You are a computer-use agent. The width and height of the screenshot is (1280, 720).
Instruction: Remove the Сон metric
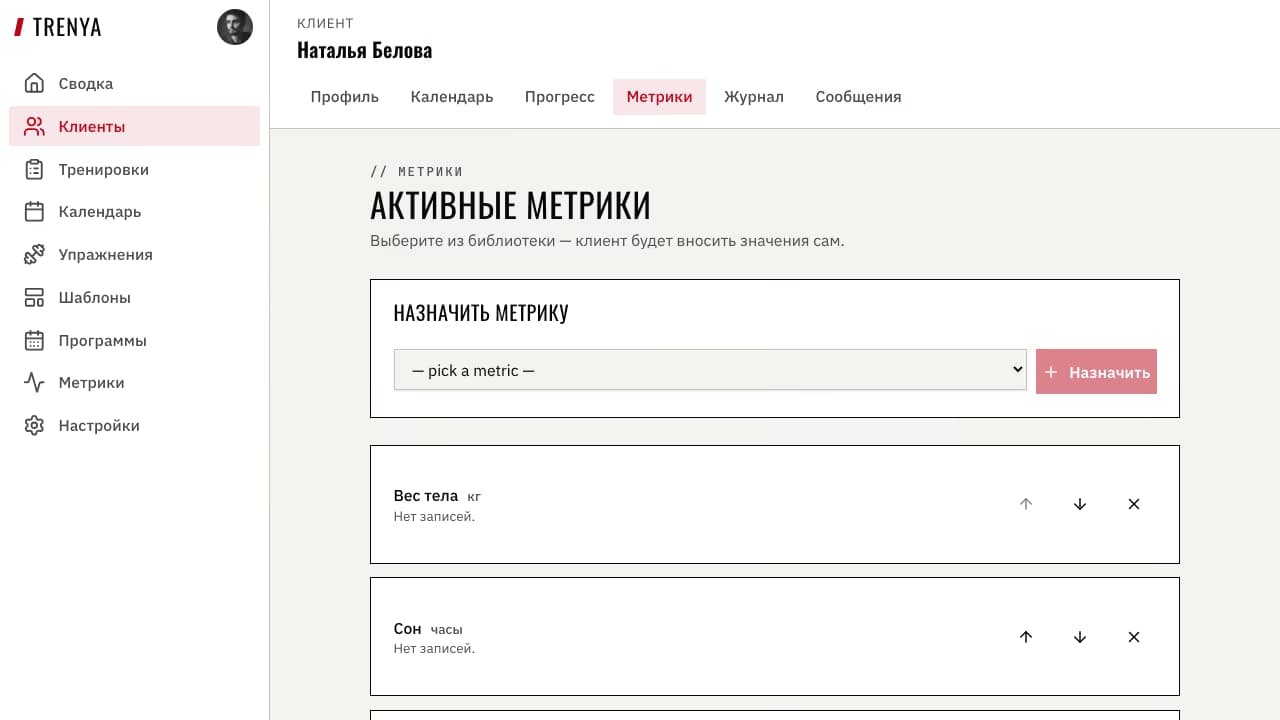[1134, 637]
